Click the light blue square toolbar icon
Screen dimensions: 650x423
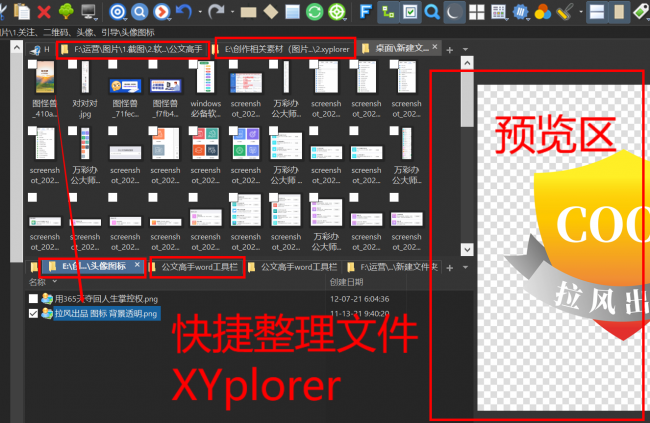pyautogui.click(x=293, y=12)
